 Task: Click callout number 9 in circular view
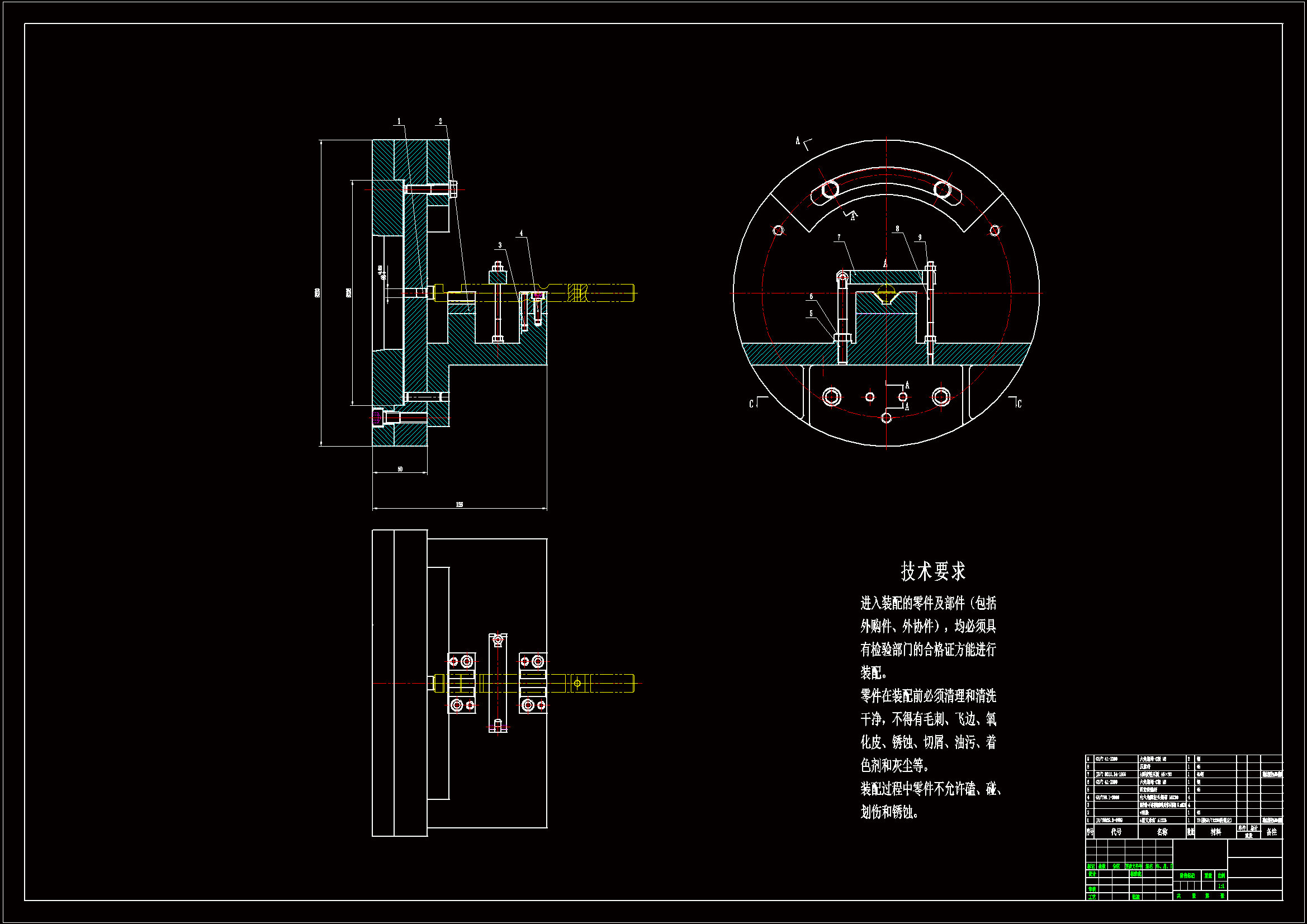(x=920, y=238)
